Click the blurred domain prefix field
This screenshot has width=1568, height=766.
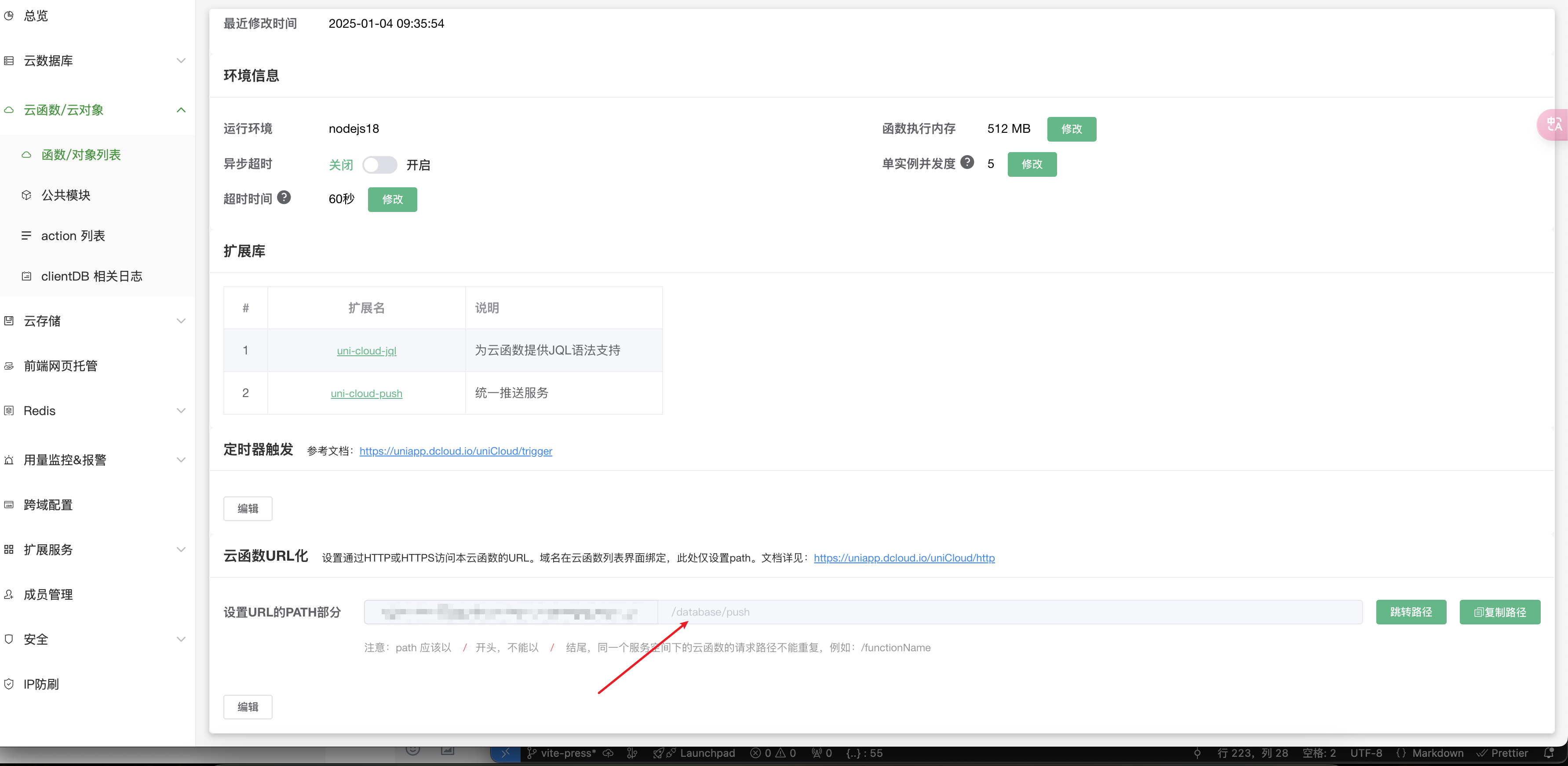[x=511, y=612]
